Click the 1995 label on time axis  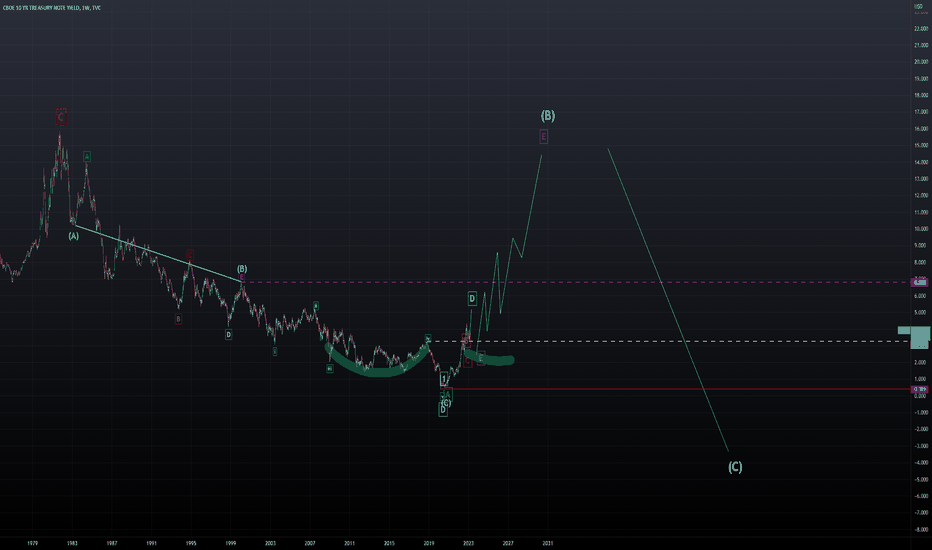pyautogui.click(x=191, y=543)
